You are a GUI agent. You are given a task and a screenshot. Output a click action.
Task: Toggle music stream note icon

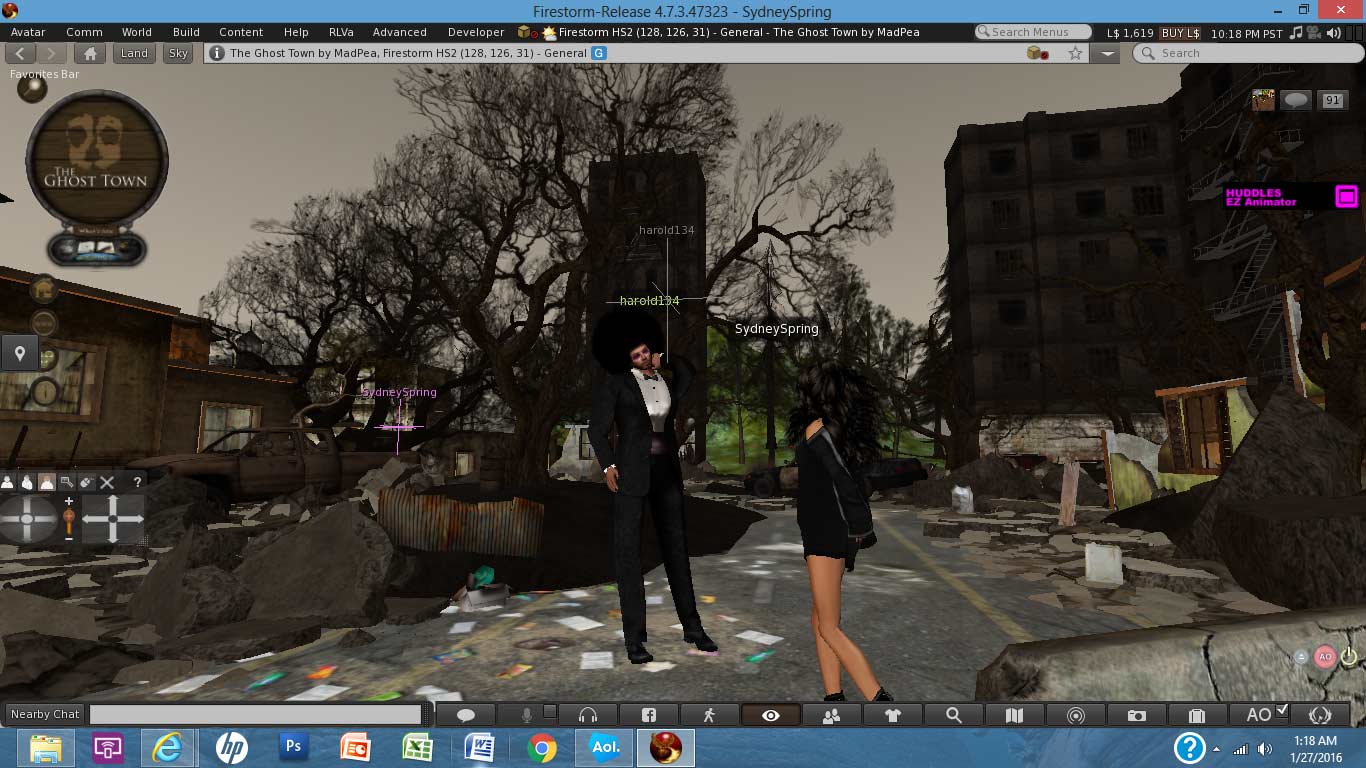click(1296, 32)
